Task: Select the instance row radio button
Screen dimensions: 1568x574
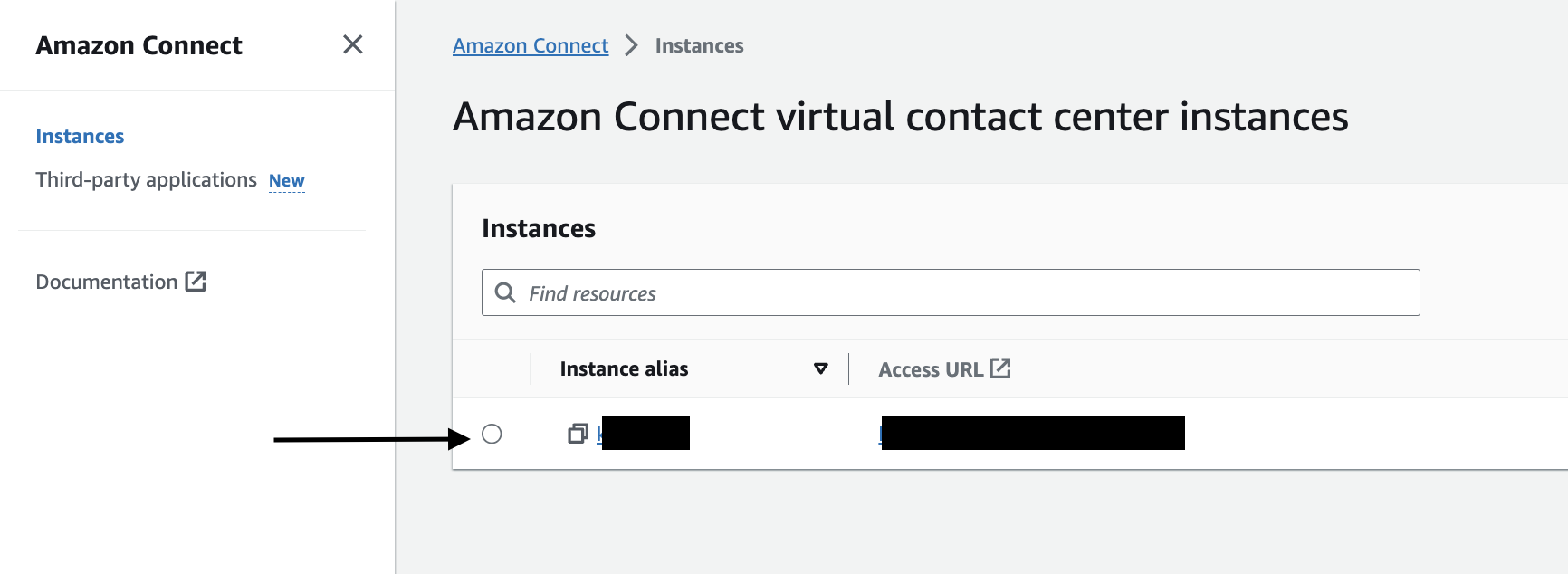Action: pyautogui.click(x=492, y=434)
